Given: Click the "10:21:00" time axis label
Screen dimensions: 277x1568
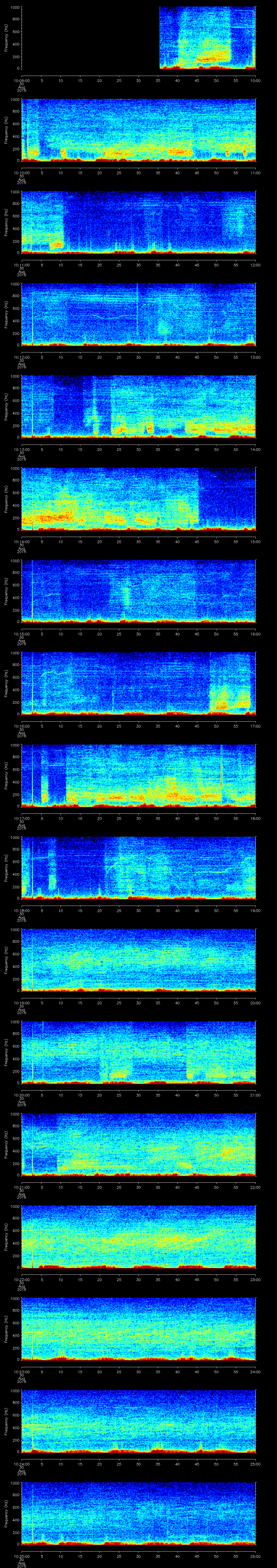Looking at the screenshot, I should [x=22, y=1187].
